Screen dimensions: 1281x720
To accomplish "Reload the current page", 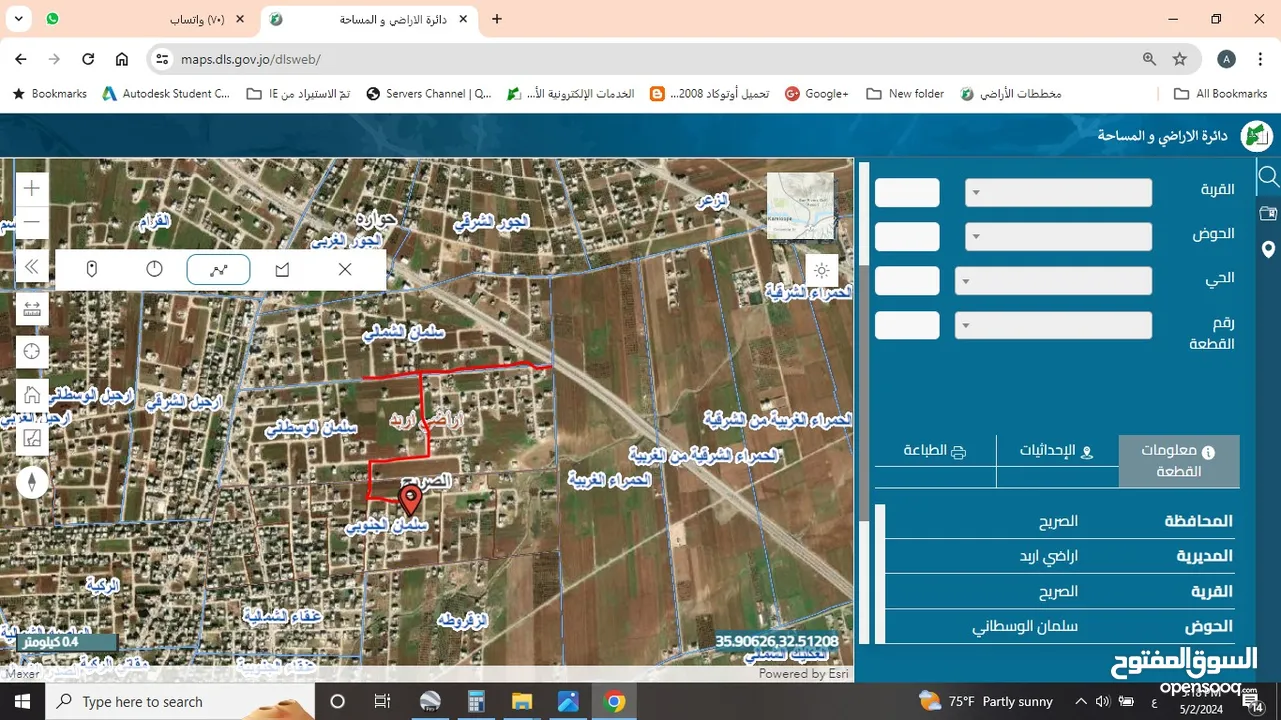I will [x=88, y=59].
